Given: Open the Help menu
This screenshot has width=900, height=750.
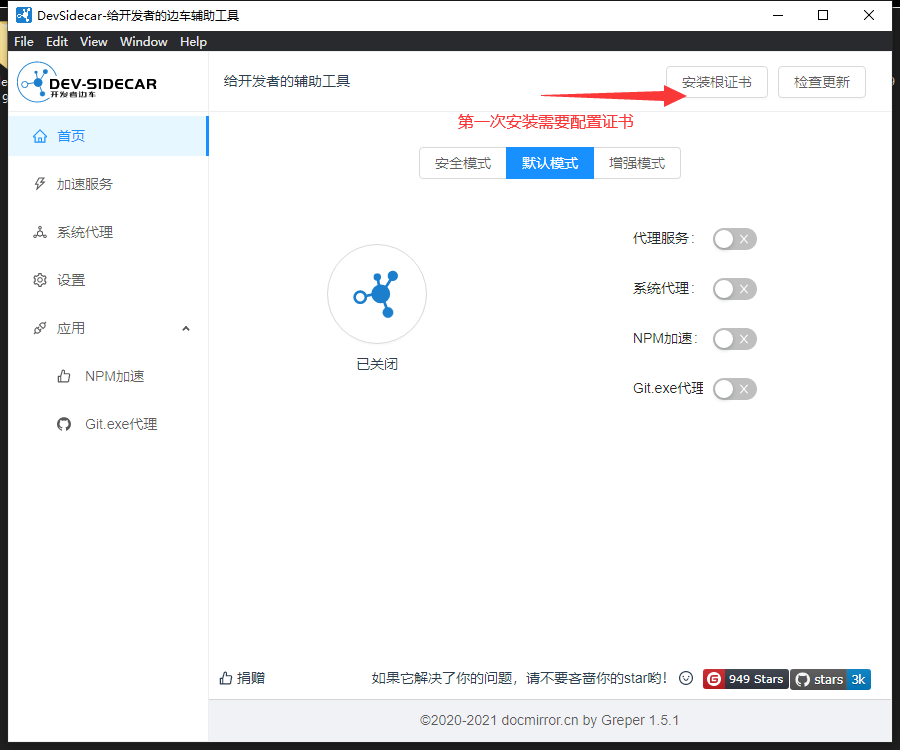Looking at the screenshot, I should (x=193, y=41).
